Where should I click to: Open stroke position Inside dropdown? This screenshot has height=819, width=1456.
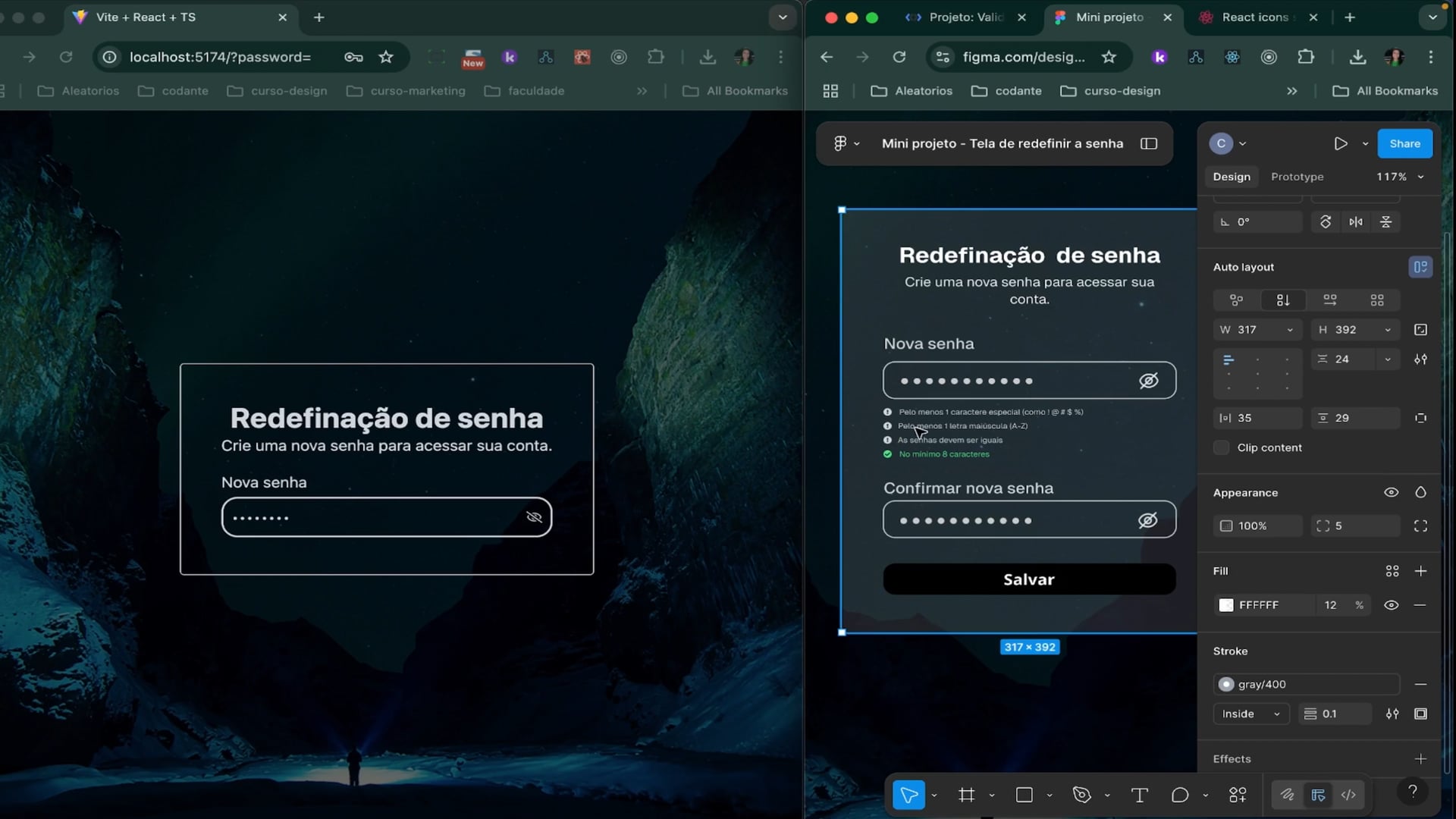(x=1250, y=714)
